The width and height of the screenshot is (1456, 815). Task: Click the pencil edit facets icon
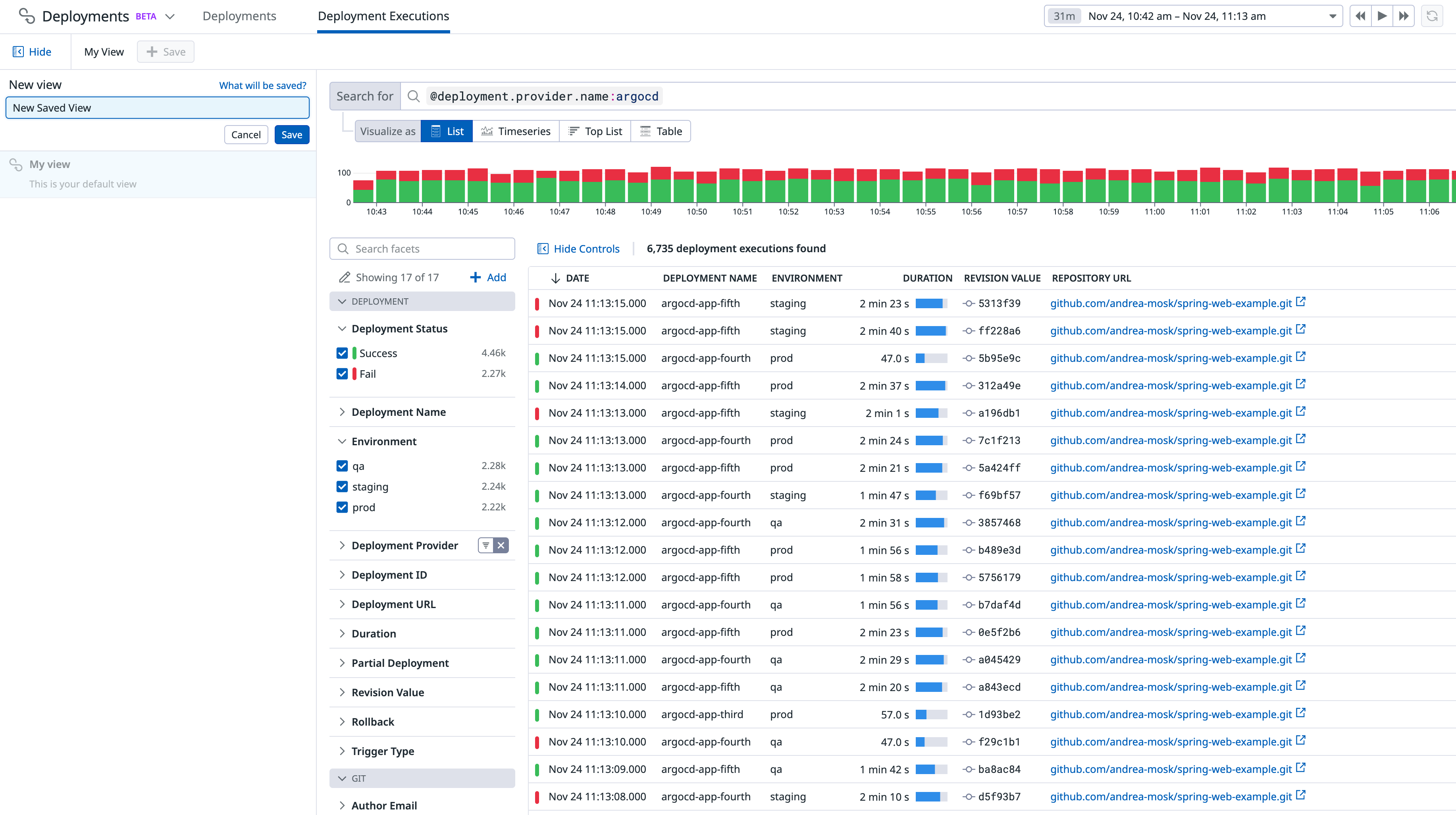tap(344, 277)
